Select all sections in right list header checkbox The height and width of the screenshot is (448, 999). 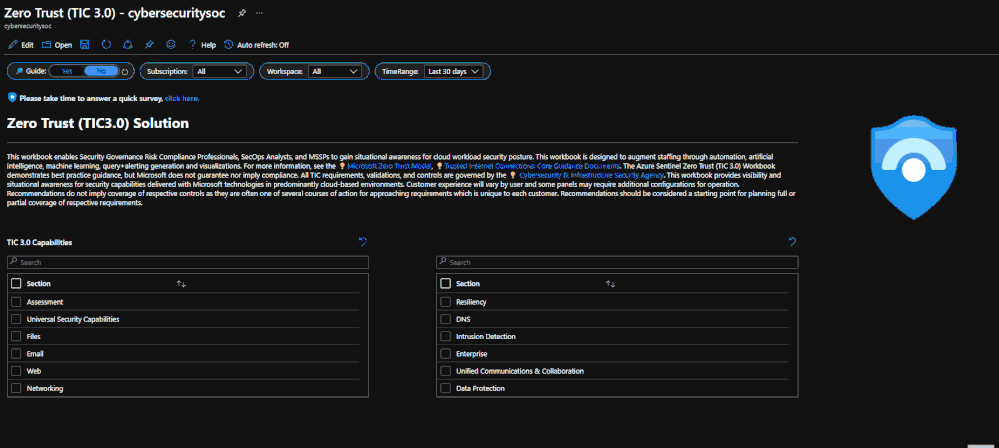pos(446,284)
